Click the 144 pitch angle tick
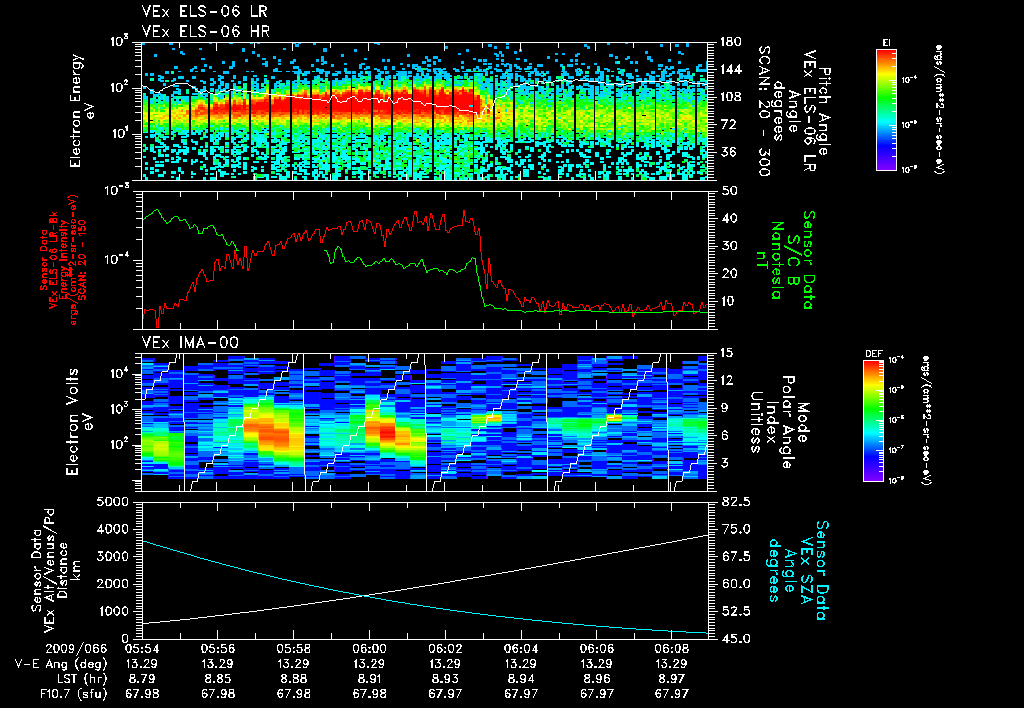 point(730,69)
